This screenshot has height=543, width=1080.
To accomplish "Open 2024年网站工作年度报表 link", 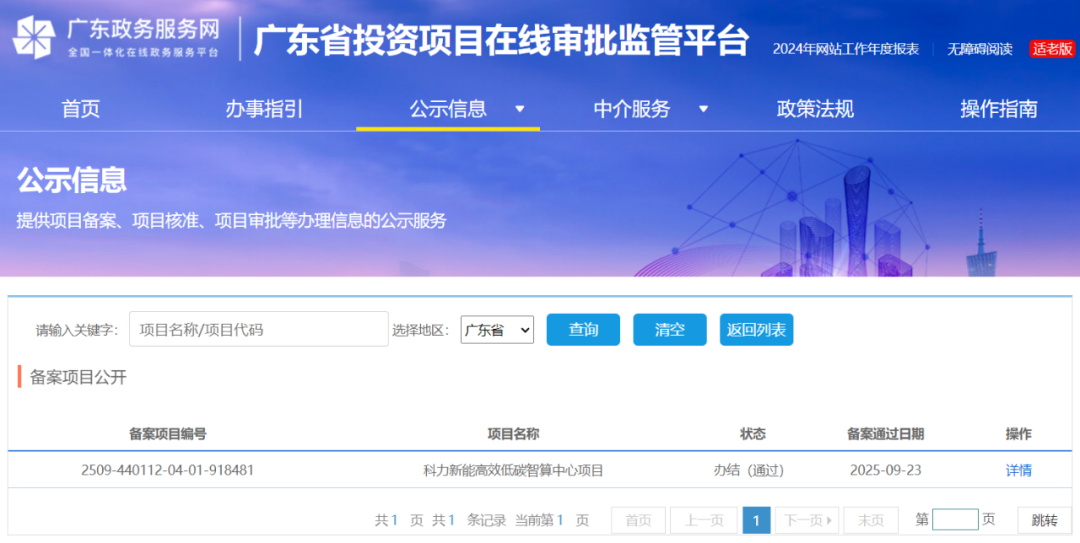I will 845,49.
